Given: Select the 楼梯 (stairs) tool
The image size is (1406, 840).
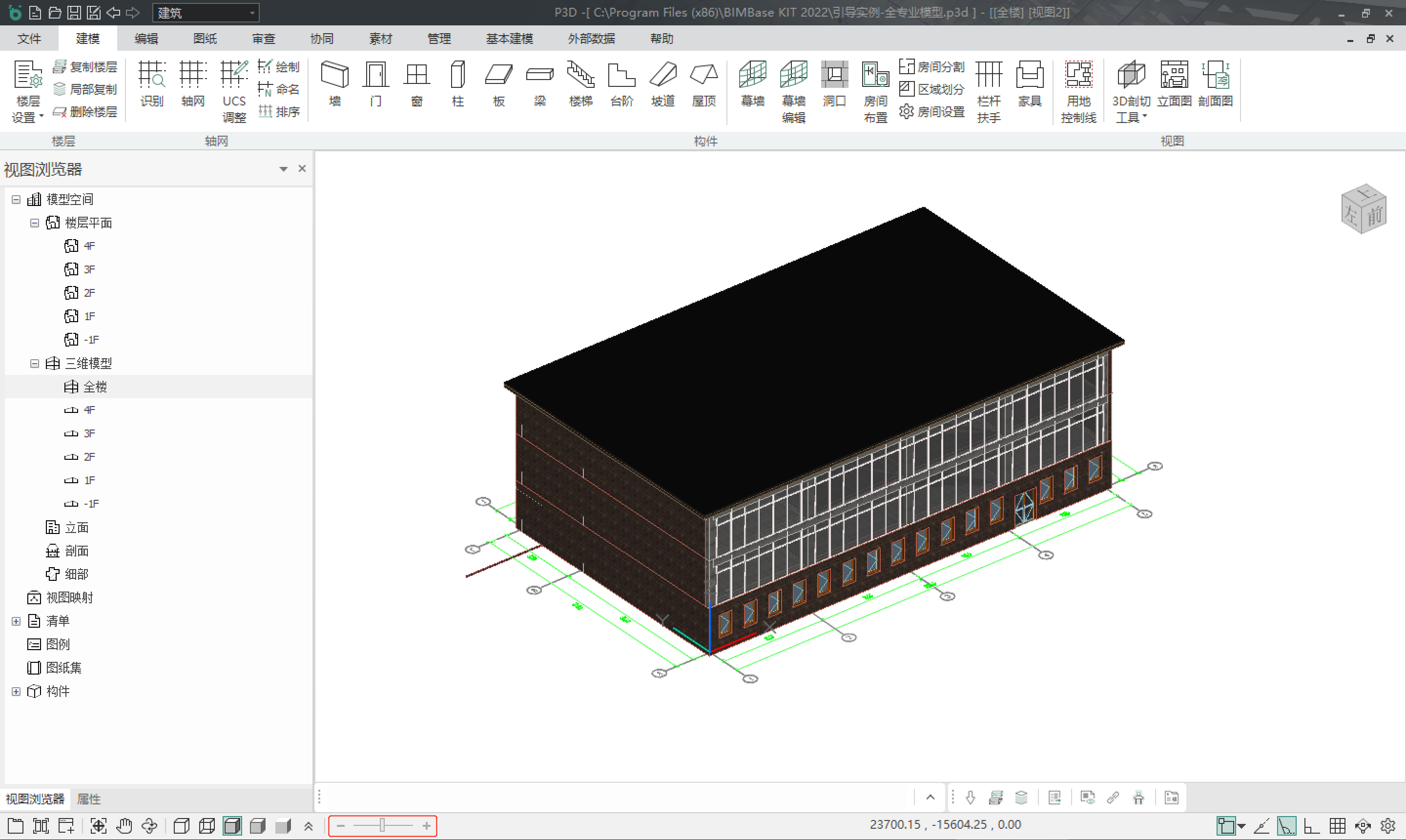Looking at the screenshot, I should coord(581,83).
